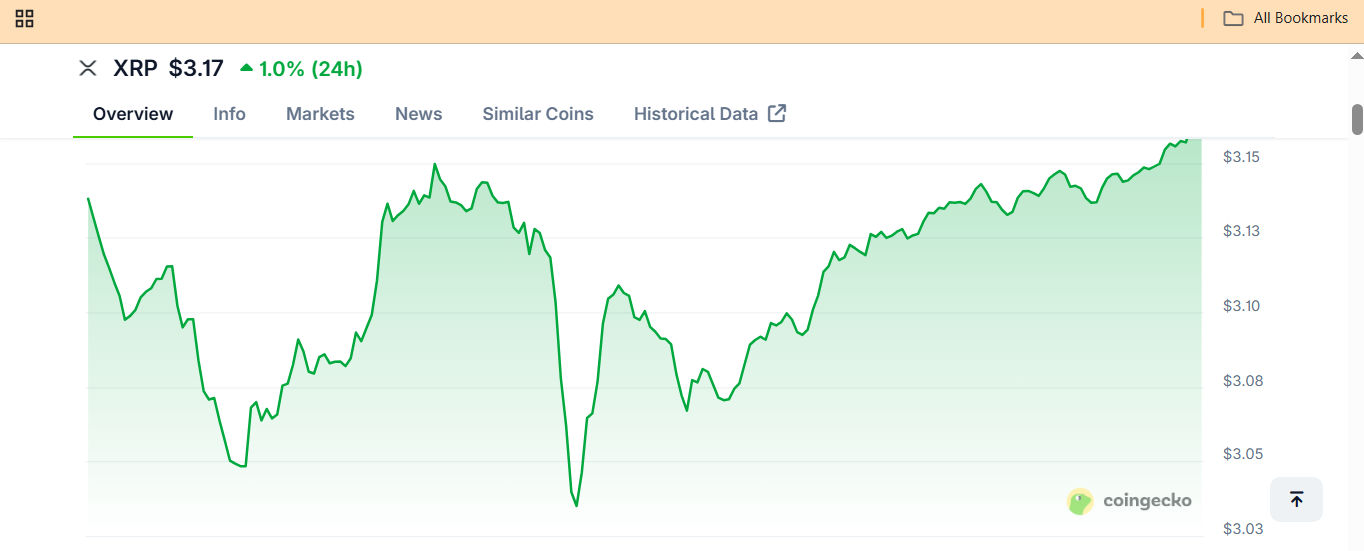Click the XRP $3.17 price text
Screen dimensions: 1364x551
pyautogui.click(x=196, y=68)
